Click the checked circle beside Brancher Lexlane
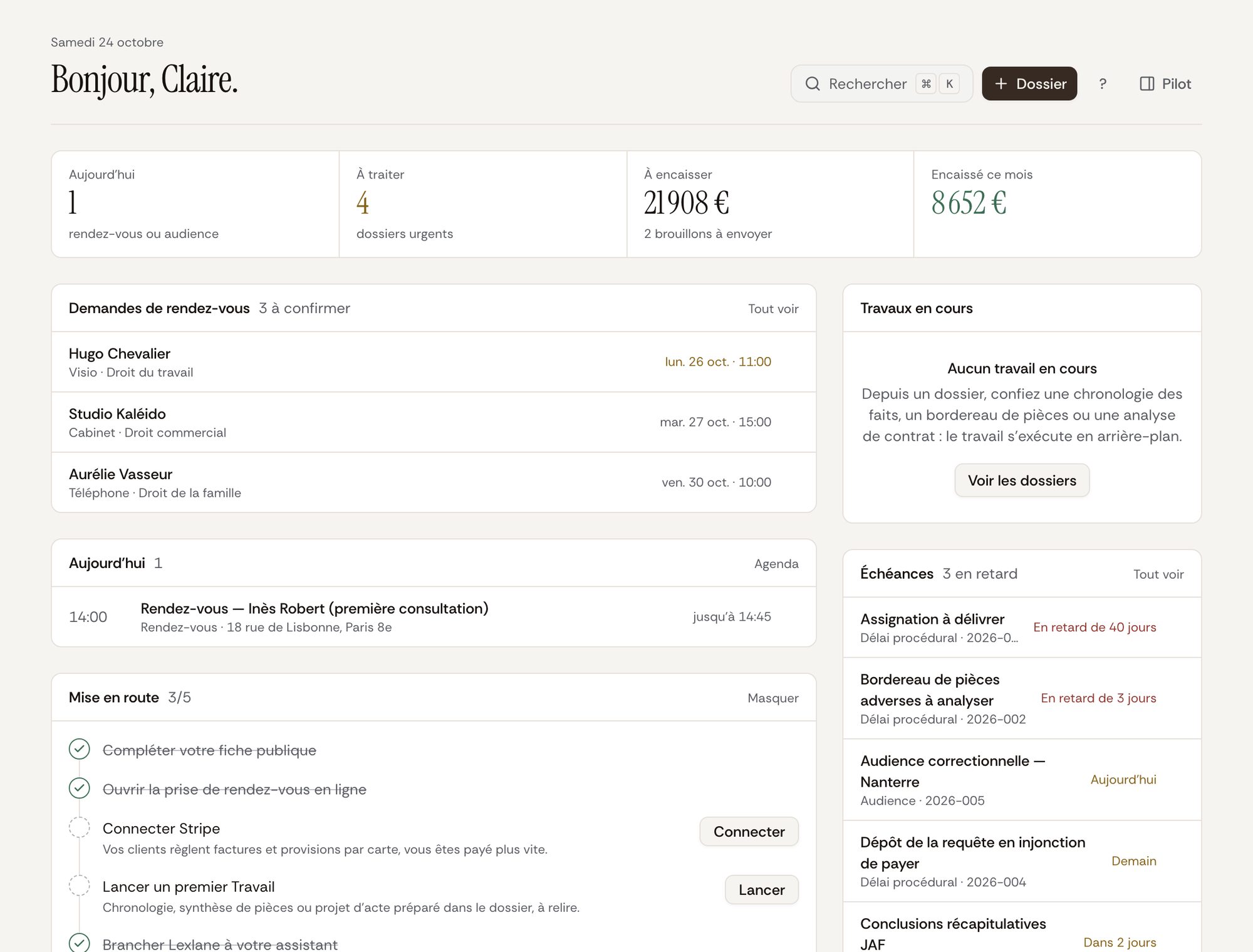Viewport: 1253px width, 952px height. pos(80,943)
